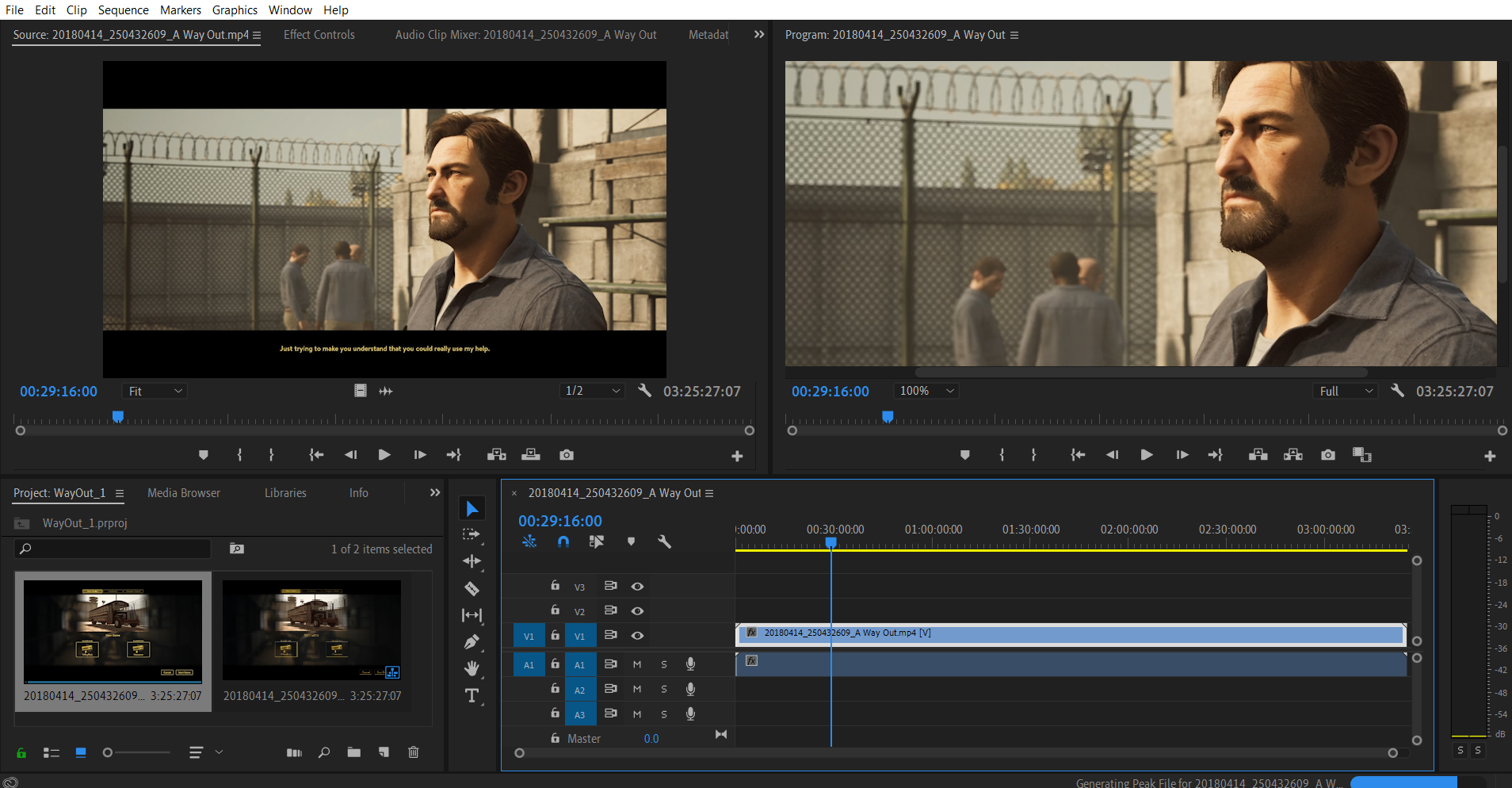Open the Full playback resolution dropdown
Screen dimensions: 1512x788
(x=1345, y=391)
